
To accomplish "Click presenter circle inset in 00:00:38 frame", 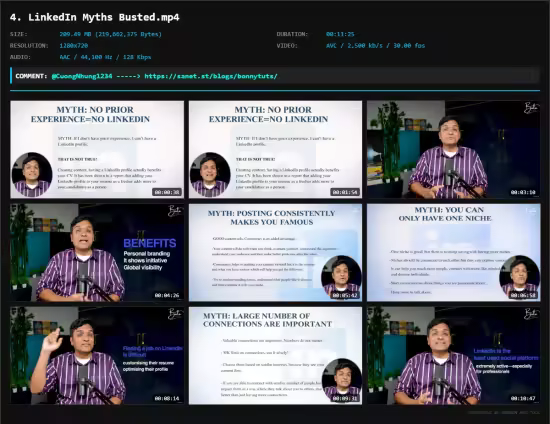I will [32, 174].
